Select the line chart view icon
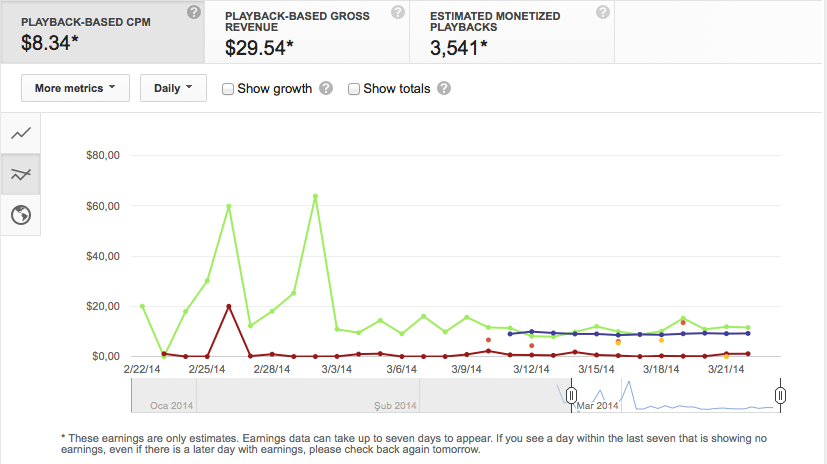The image size is (827, 464). 21,133
